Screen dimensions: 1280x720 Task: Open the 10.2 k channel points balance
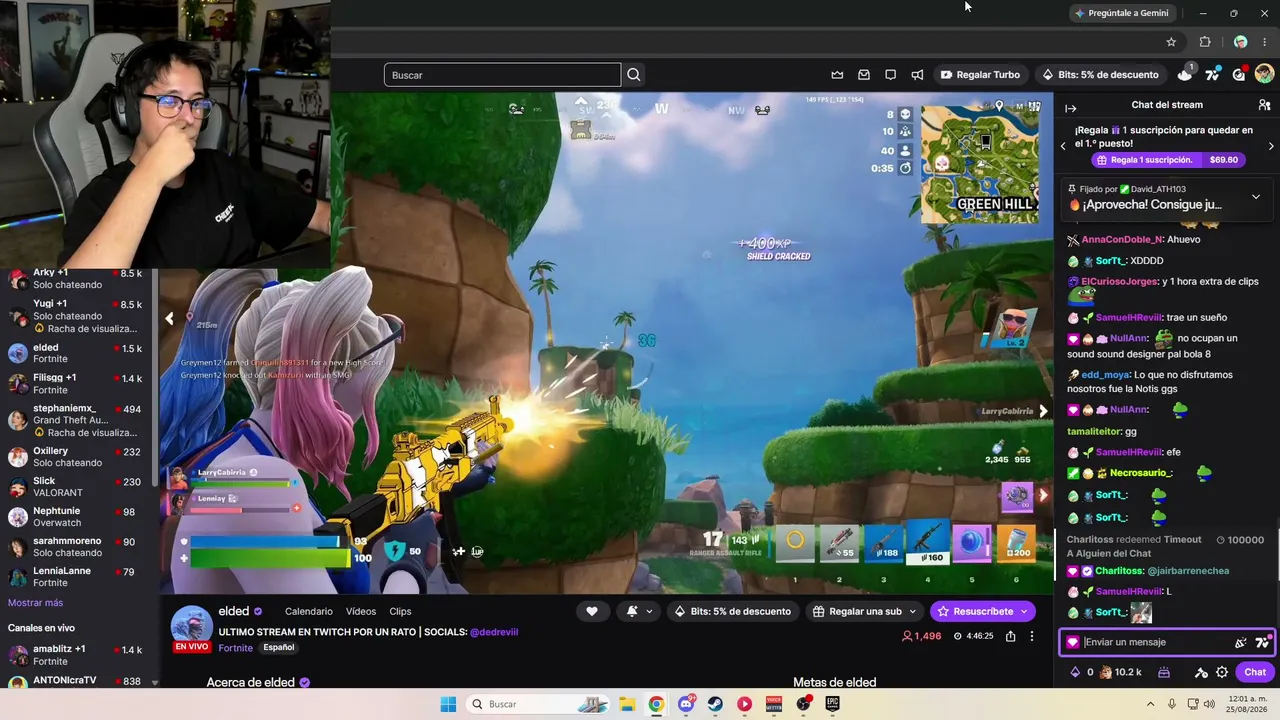[x=1120, y=672]
